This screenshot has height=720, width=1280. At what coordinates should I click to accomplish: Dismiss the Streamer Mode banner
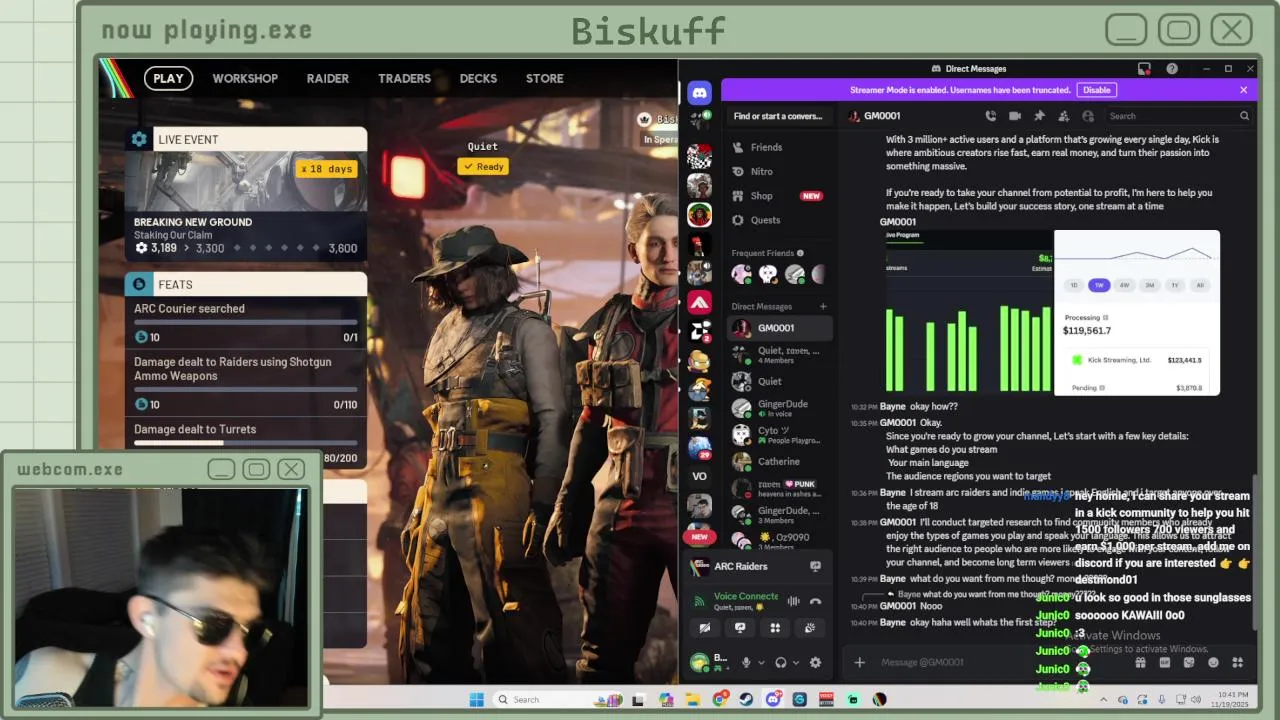[x=1244, y=90]
